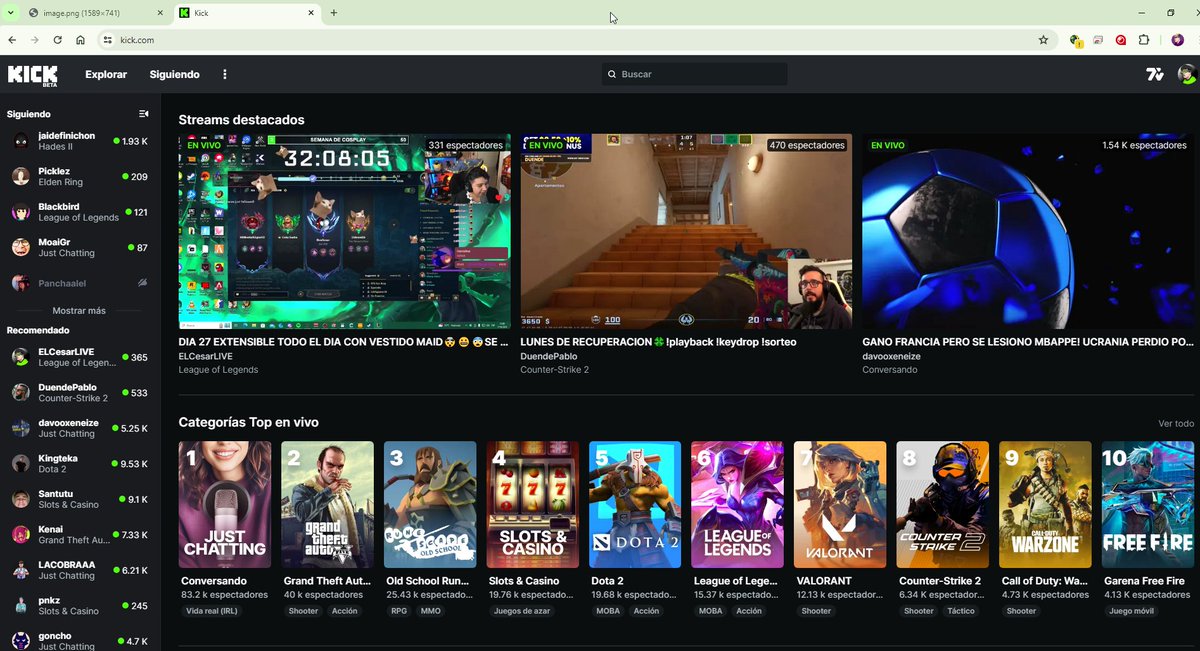Viewport: 1200px width, 651px height.
Task: Open VALORANT category cover
Action: [x=840, y=505]
